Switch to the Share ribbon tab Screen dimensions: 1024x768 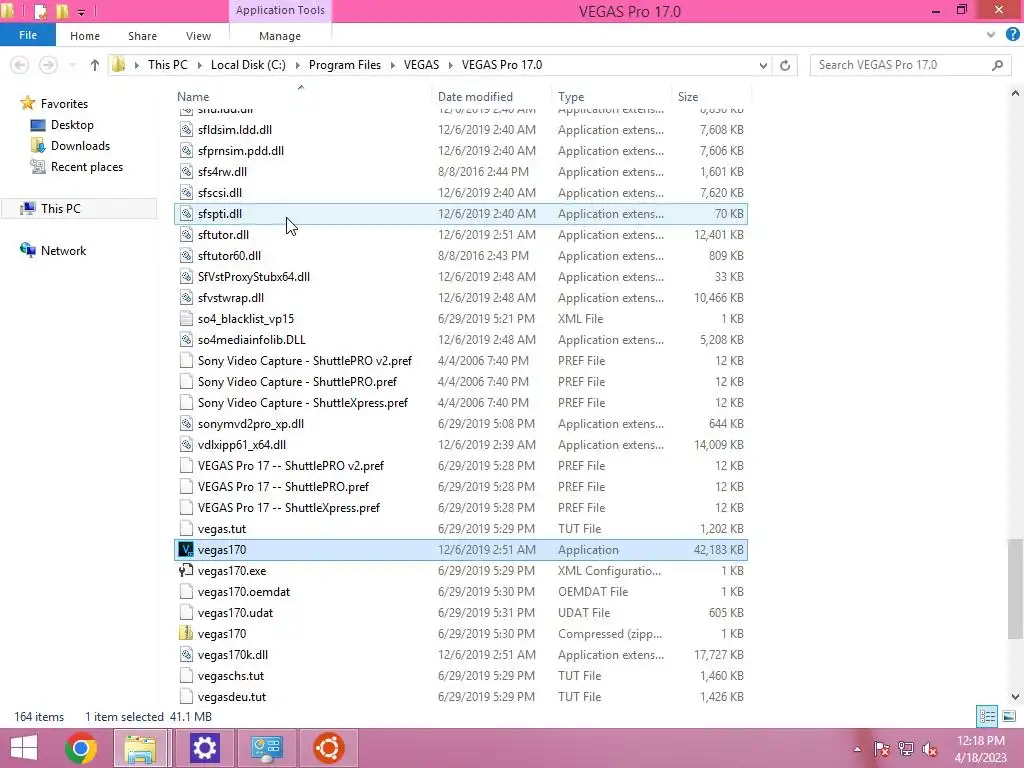[x=142, y=36]
